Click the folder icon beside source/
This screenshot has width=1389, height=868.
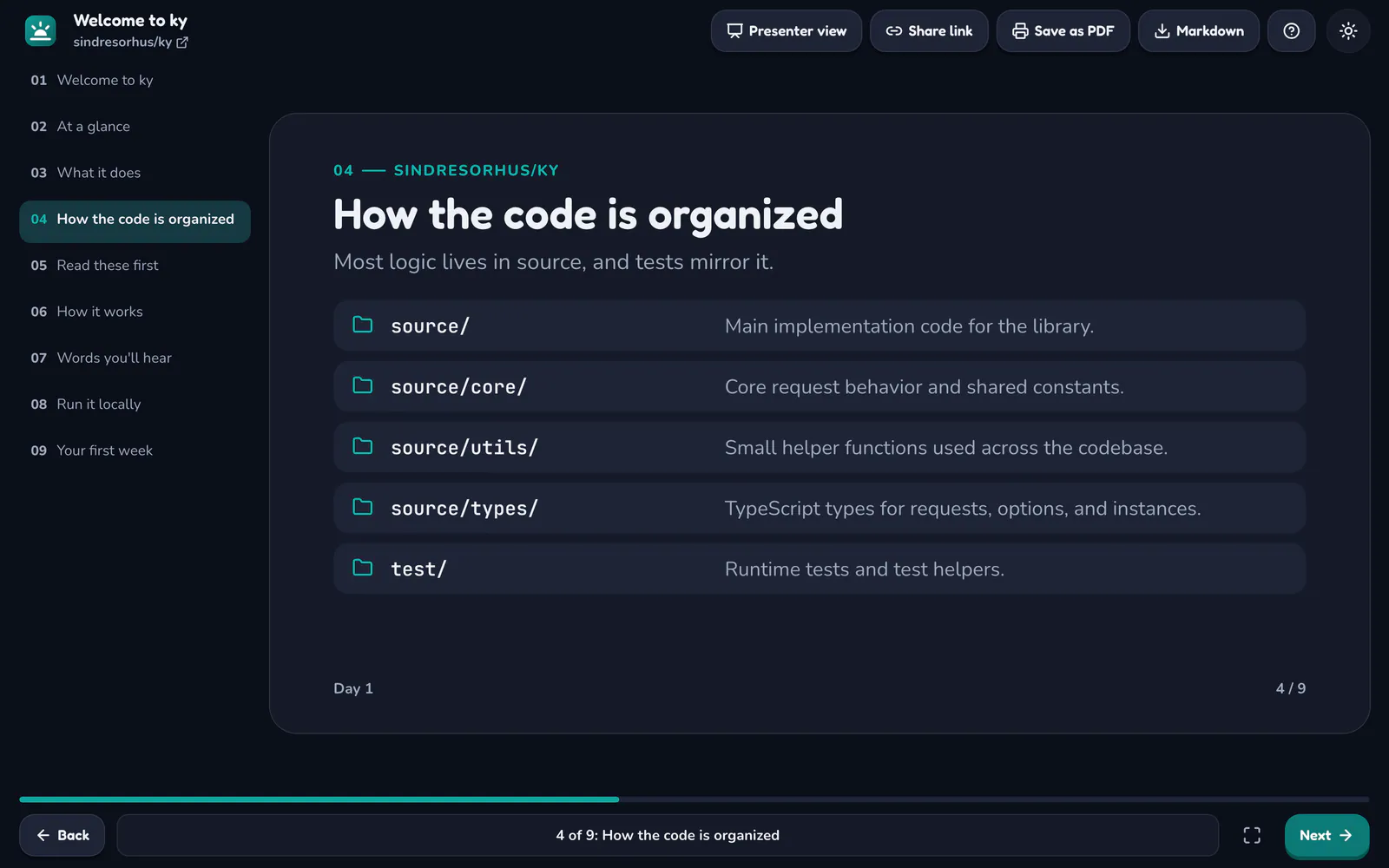coord(363,325)
